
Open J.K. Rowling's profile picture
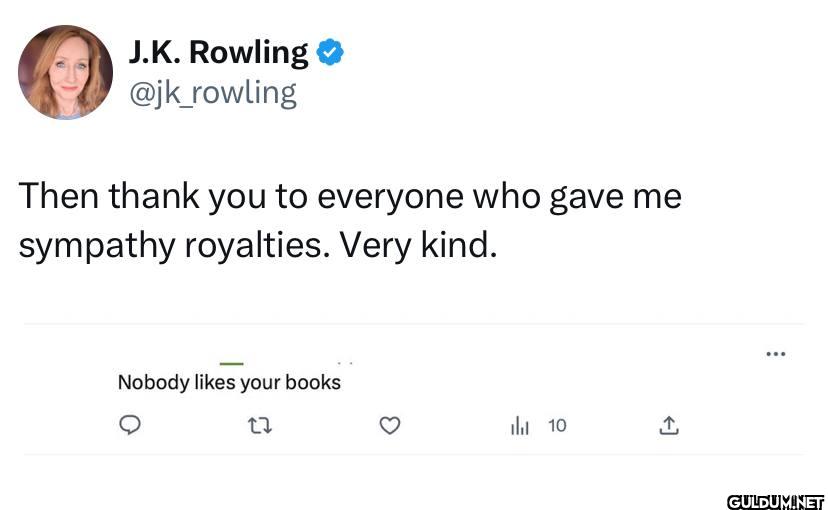coord(65,72)
